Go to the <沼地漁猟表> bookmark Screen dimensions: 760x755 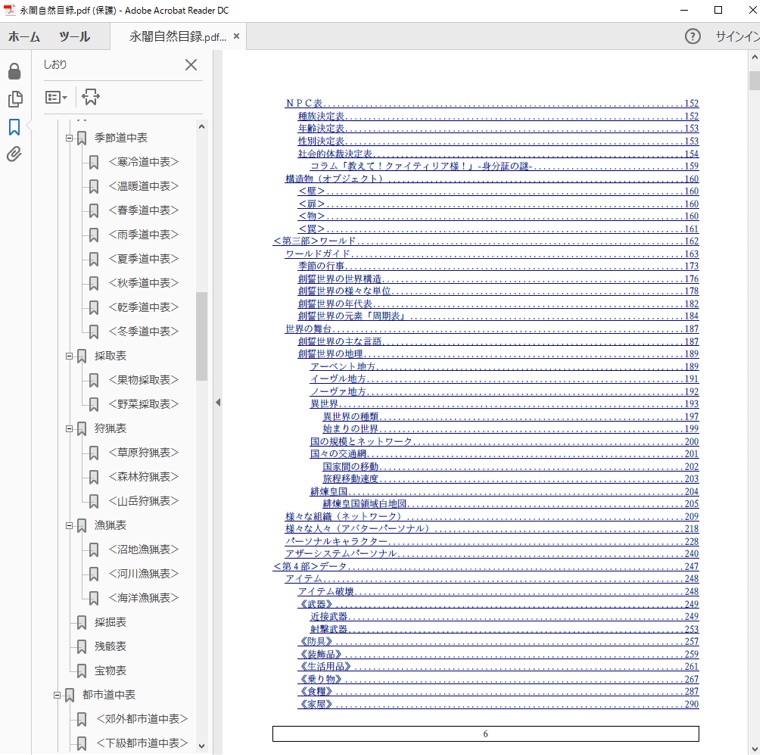(143, 550)
